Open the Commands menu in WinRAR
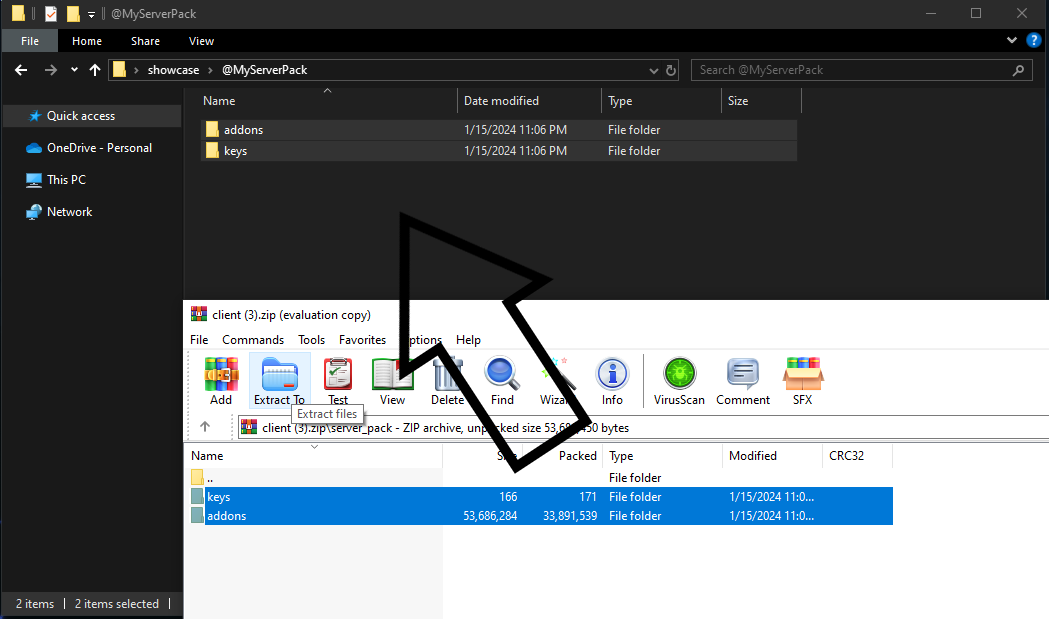Image resolution: width=1049 pixels, height=619 pixels. click(x=253, y=340)
